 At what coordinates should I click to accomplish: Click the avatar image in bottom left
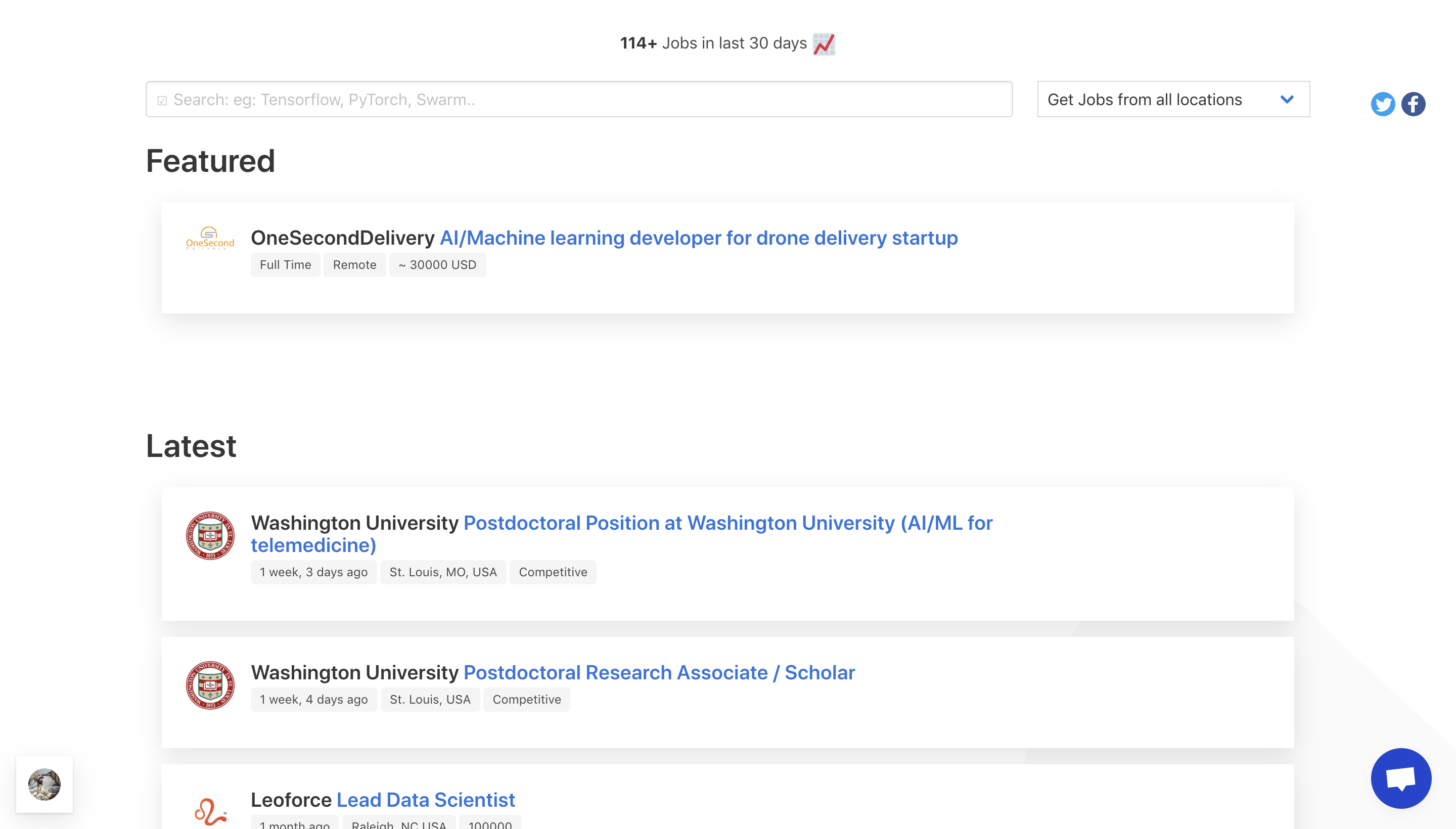45,784
